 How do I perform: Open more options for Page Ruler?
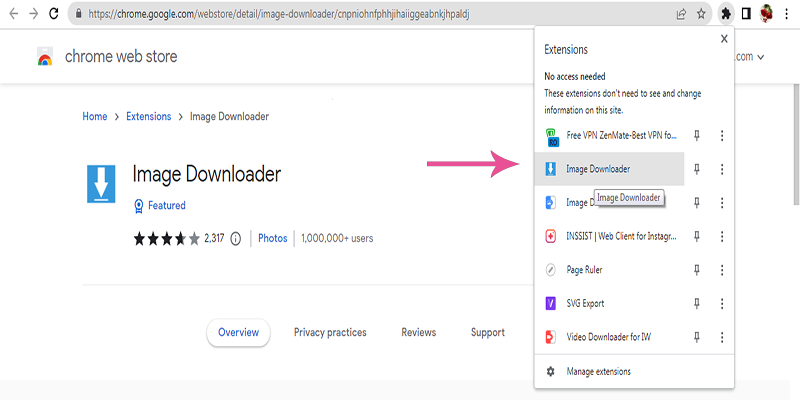[722, 270]
